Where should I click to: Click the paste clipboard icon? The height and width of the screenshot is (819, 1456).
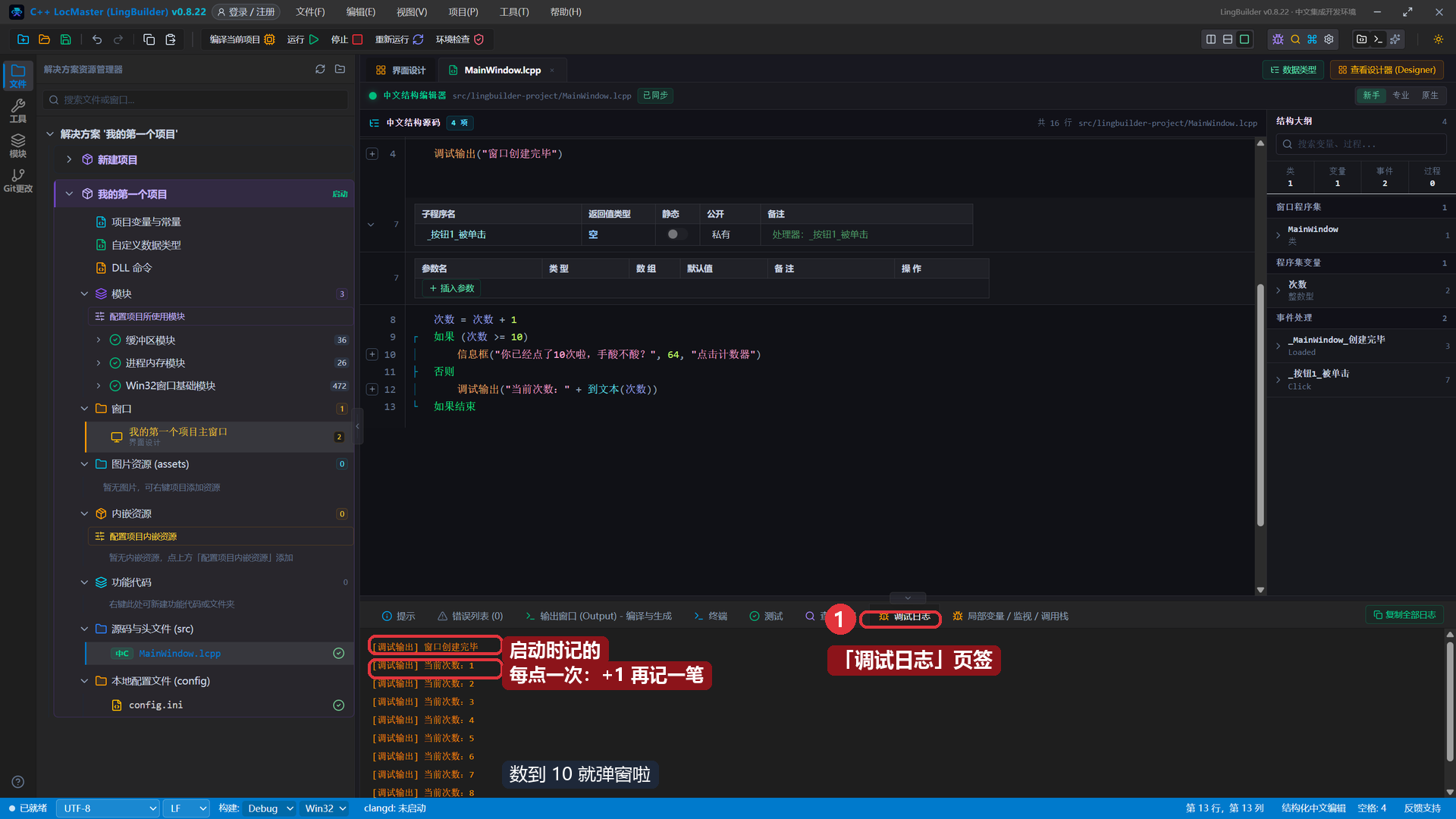pyautogui.click(x=171, y=39)
